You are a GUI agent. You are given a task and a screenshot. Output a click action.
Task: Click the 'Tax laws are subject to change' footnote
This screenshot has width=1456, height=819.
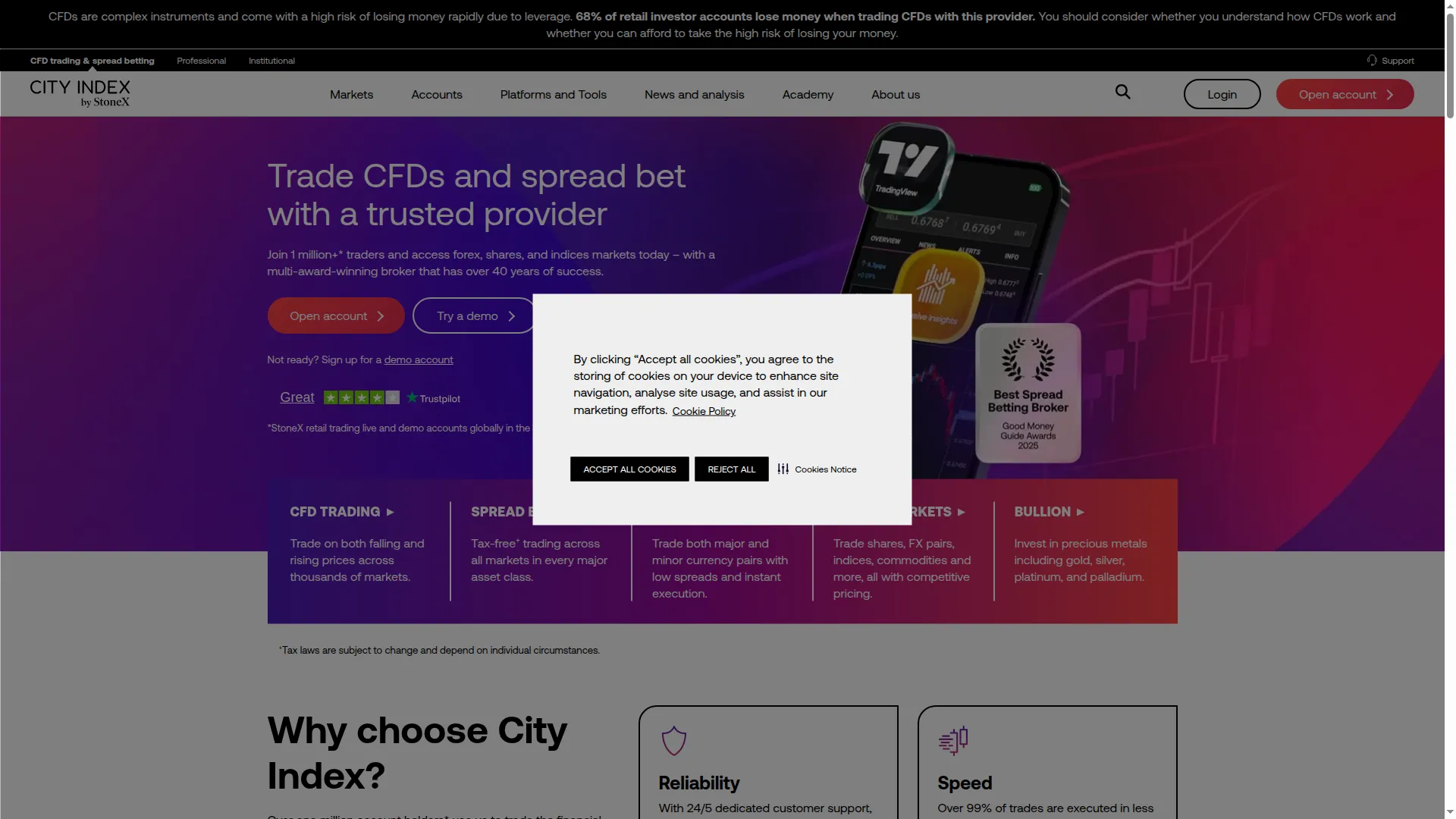pyautogui.click(x=439, y=650)
